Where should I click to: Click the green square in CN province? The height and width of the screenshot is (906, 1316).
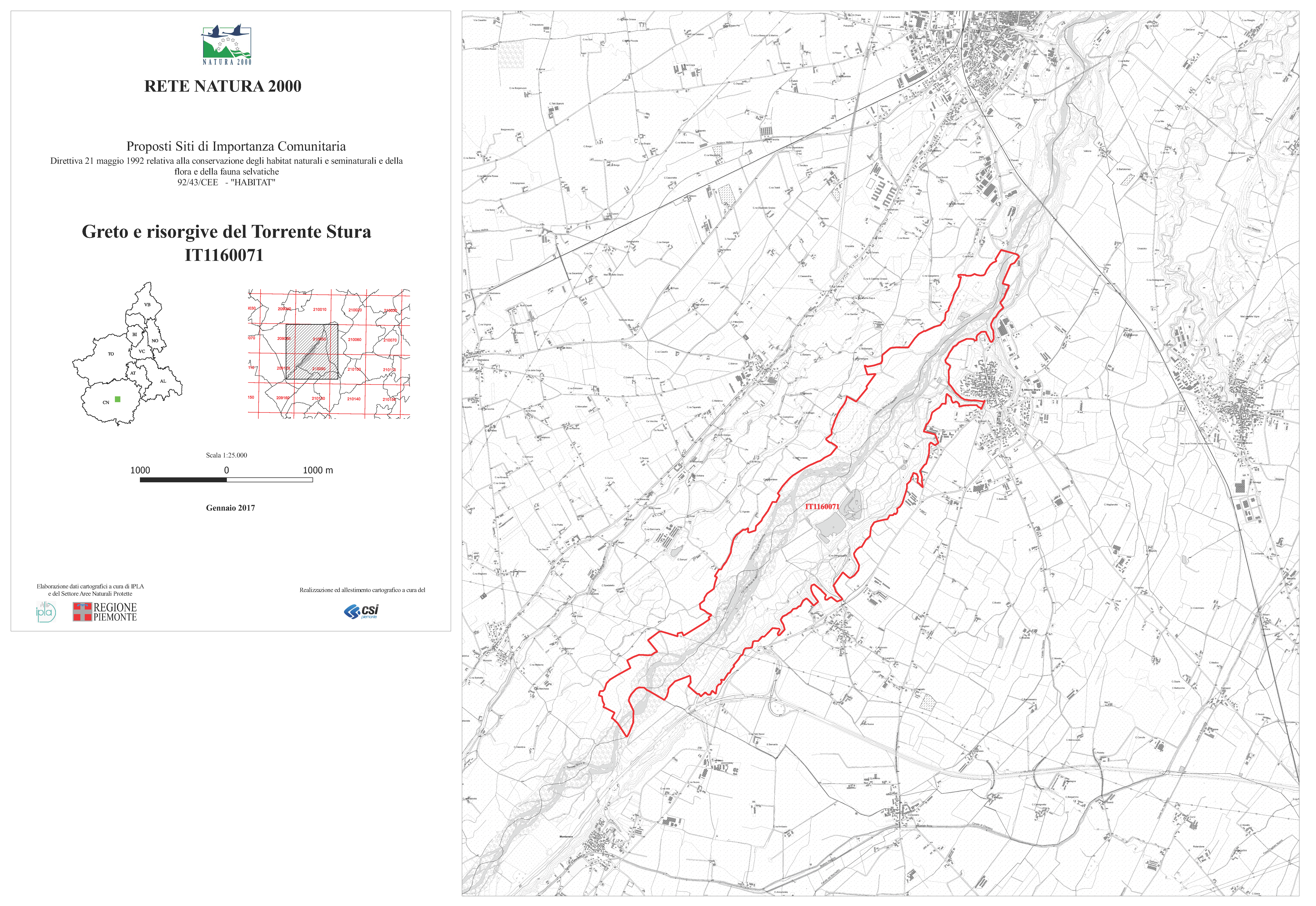[118, 399]
